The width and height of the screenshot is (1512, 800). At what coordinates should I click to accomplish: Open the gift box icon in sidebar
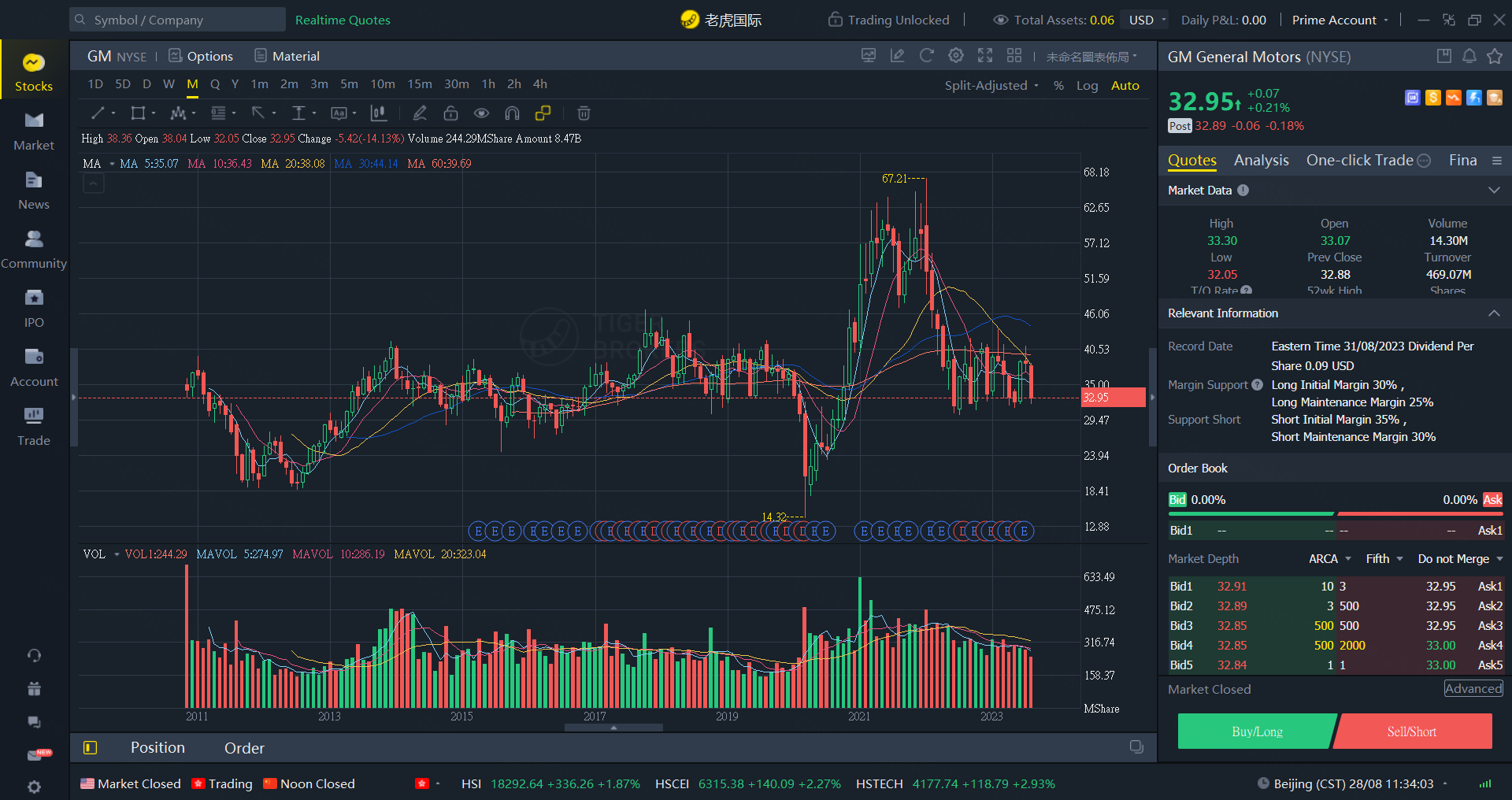pyautogui.click(x=34, y=689)
